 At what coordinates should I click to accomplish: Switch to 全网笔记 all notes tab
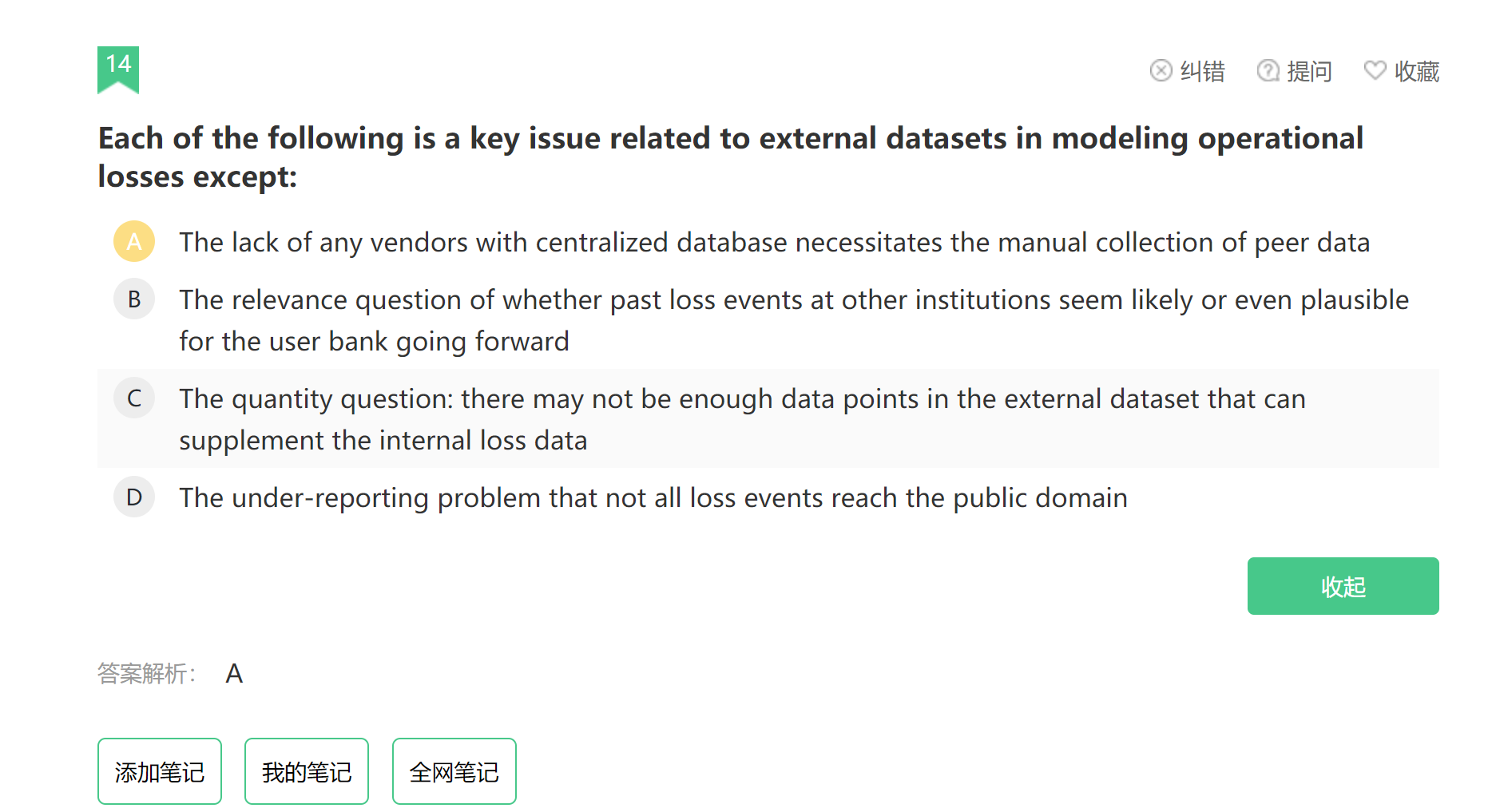point(454,771)
